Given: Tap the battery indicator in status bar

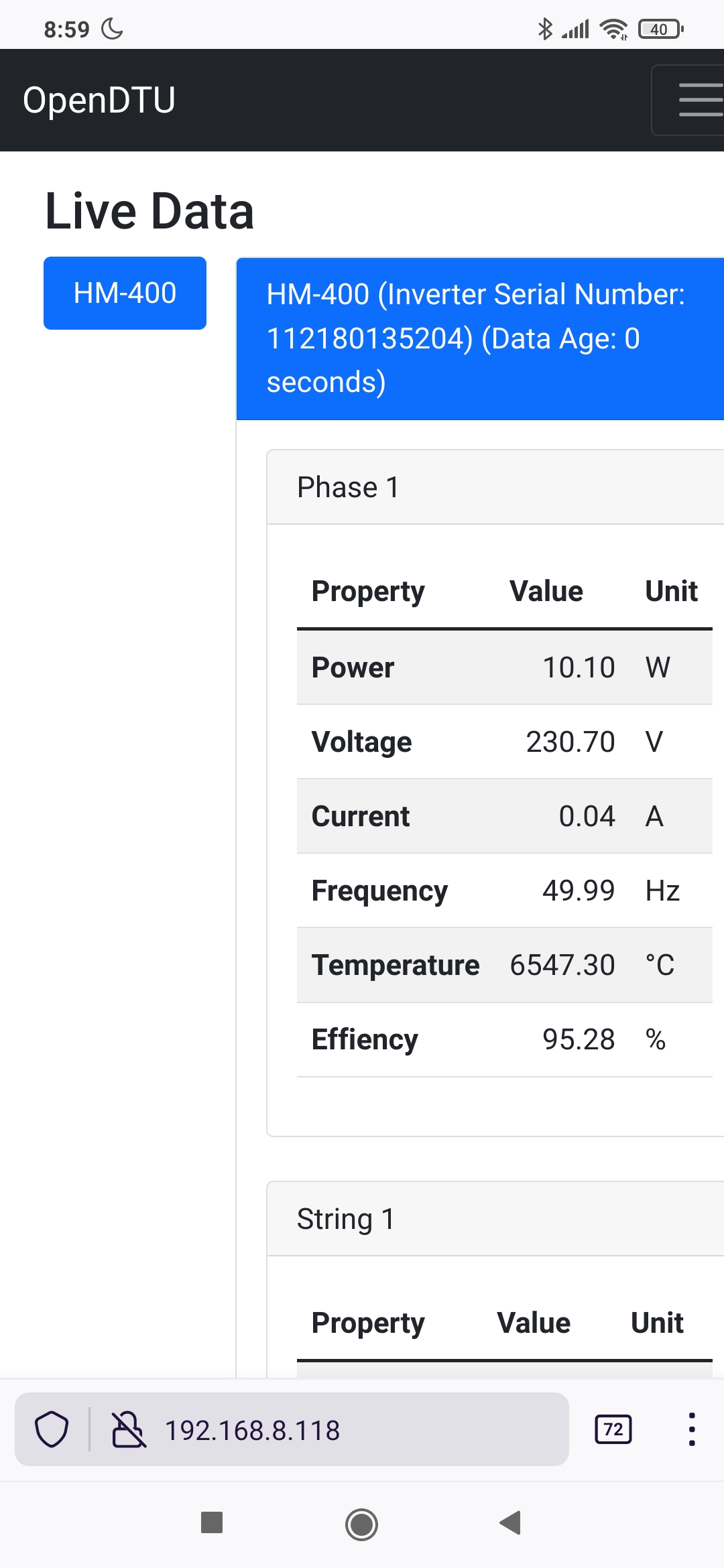Looking at the screenshot, I should [x=661, y=29].
